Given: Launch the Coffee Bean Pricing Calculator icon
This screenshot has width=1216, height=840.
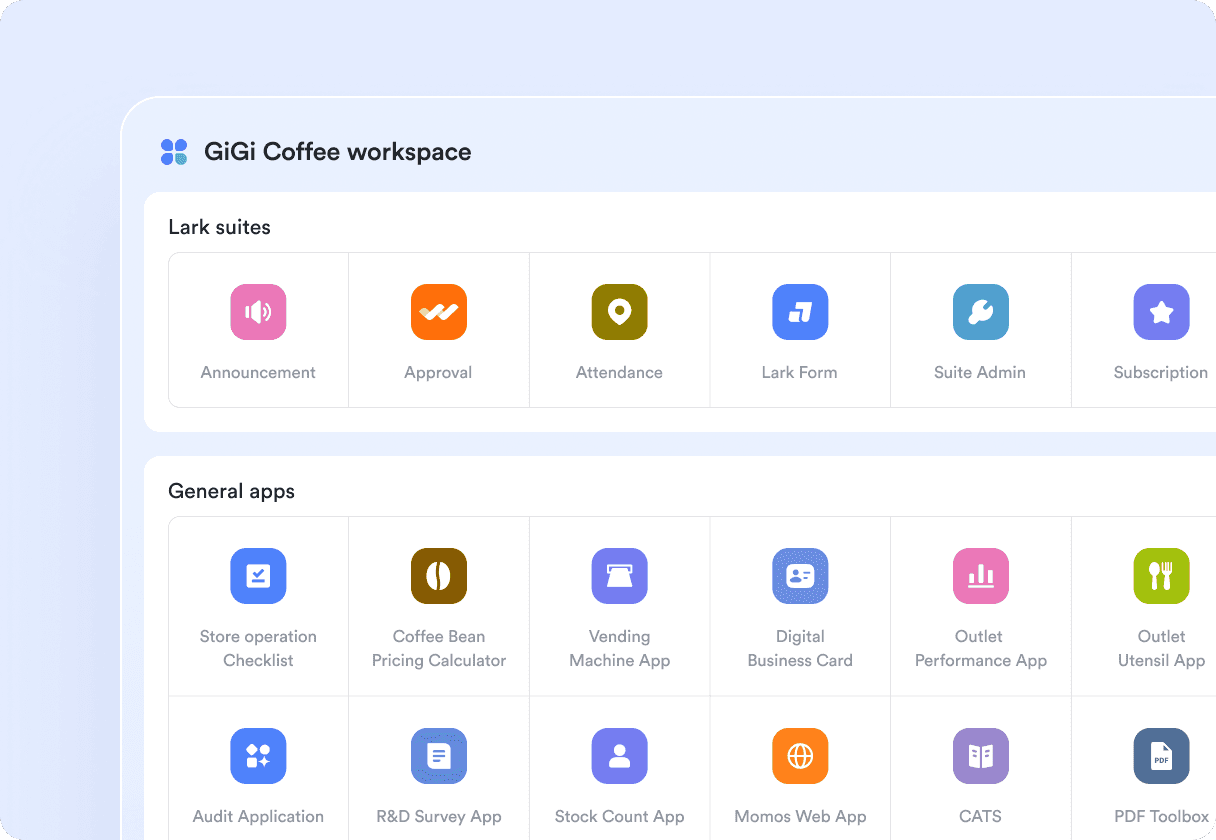Looking at the screenshot, I should [x=439, y=576].
